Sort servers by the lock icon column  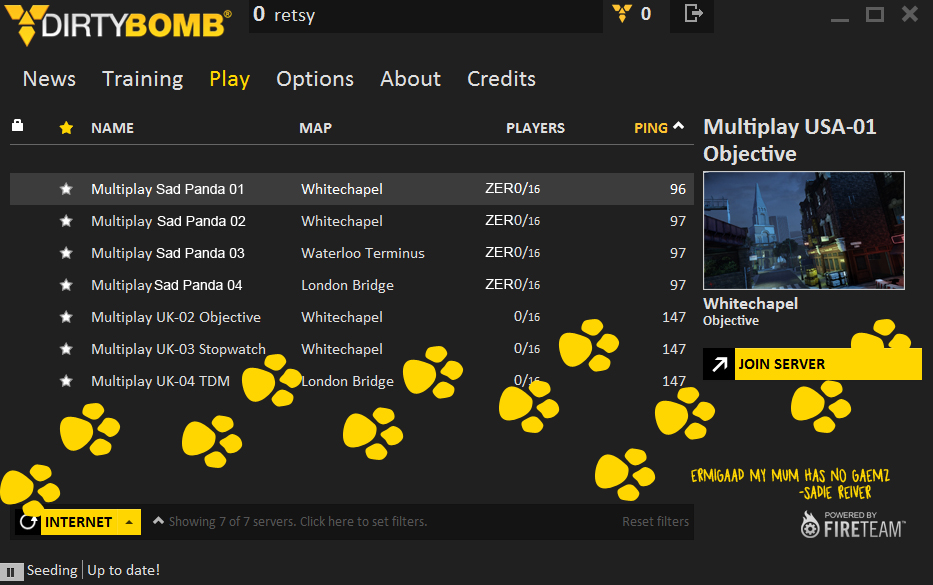click(x=17, y=126)
